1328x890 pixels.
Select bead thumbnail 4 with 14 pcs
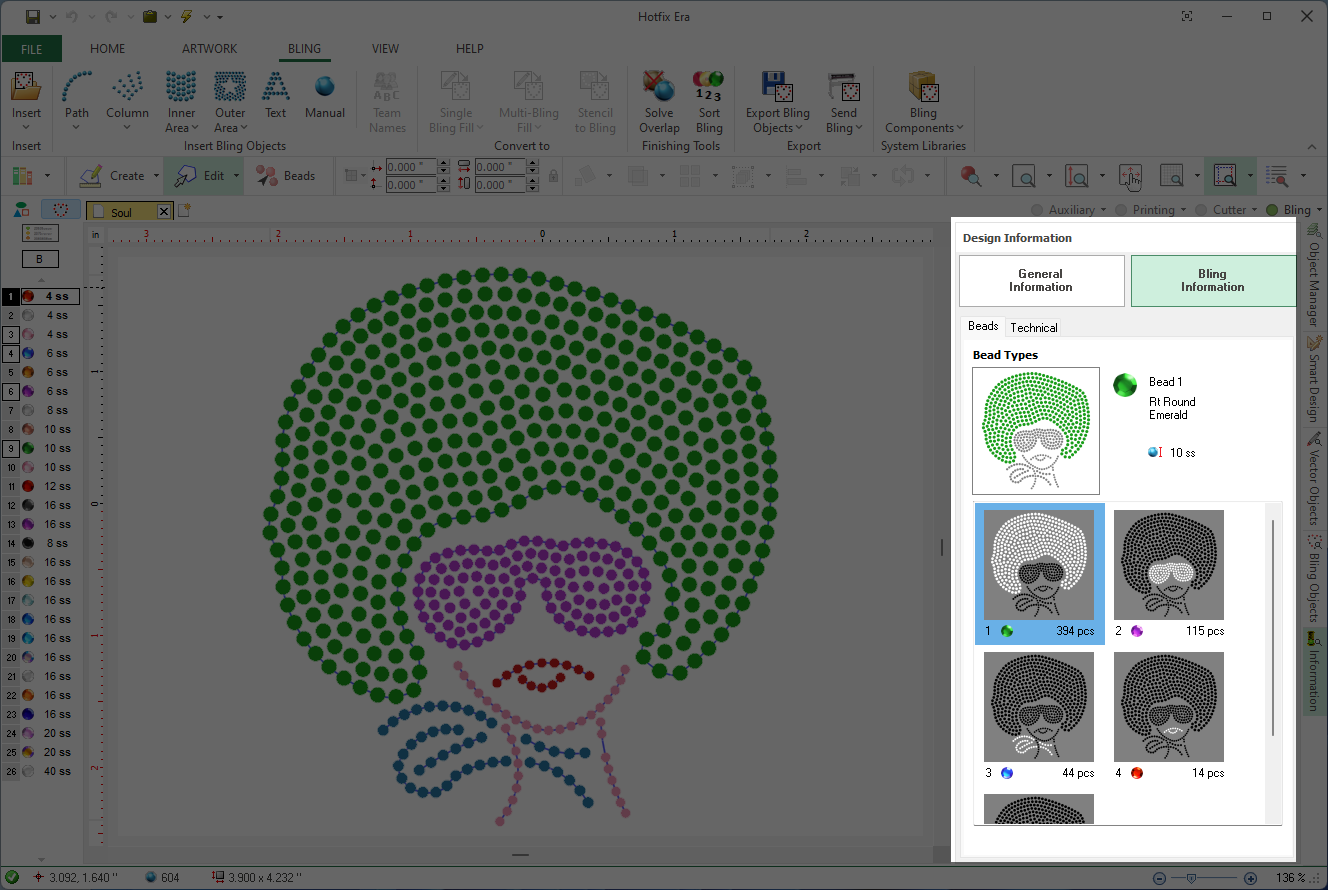(1169, 716)
